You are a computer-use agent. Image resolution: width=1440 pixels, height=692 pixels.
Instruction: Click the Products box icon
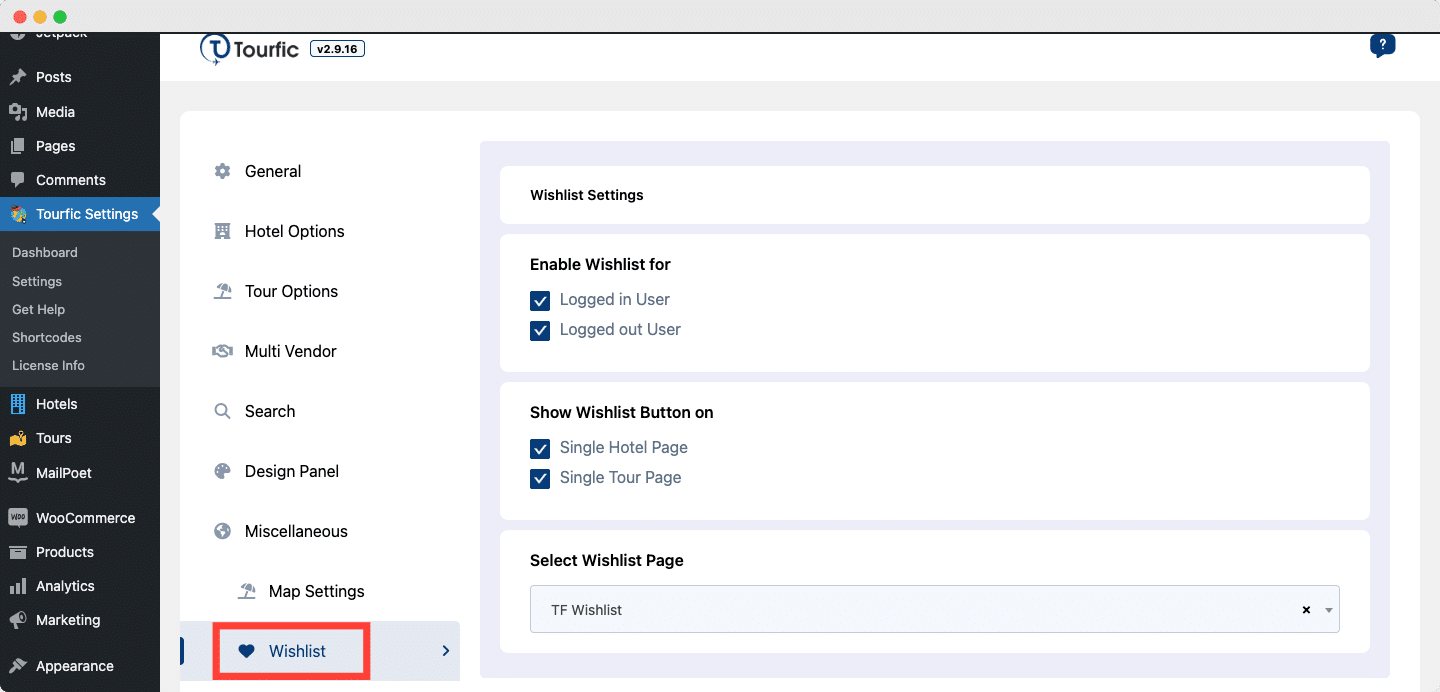point(18,552)
